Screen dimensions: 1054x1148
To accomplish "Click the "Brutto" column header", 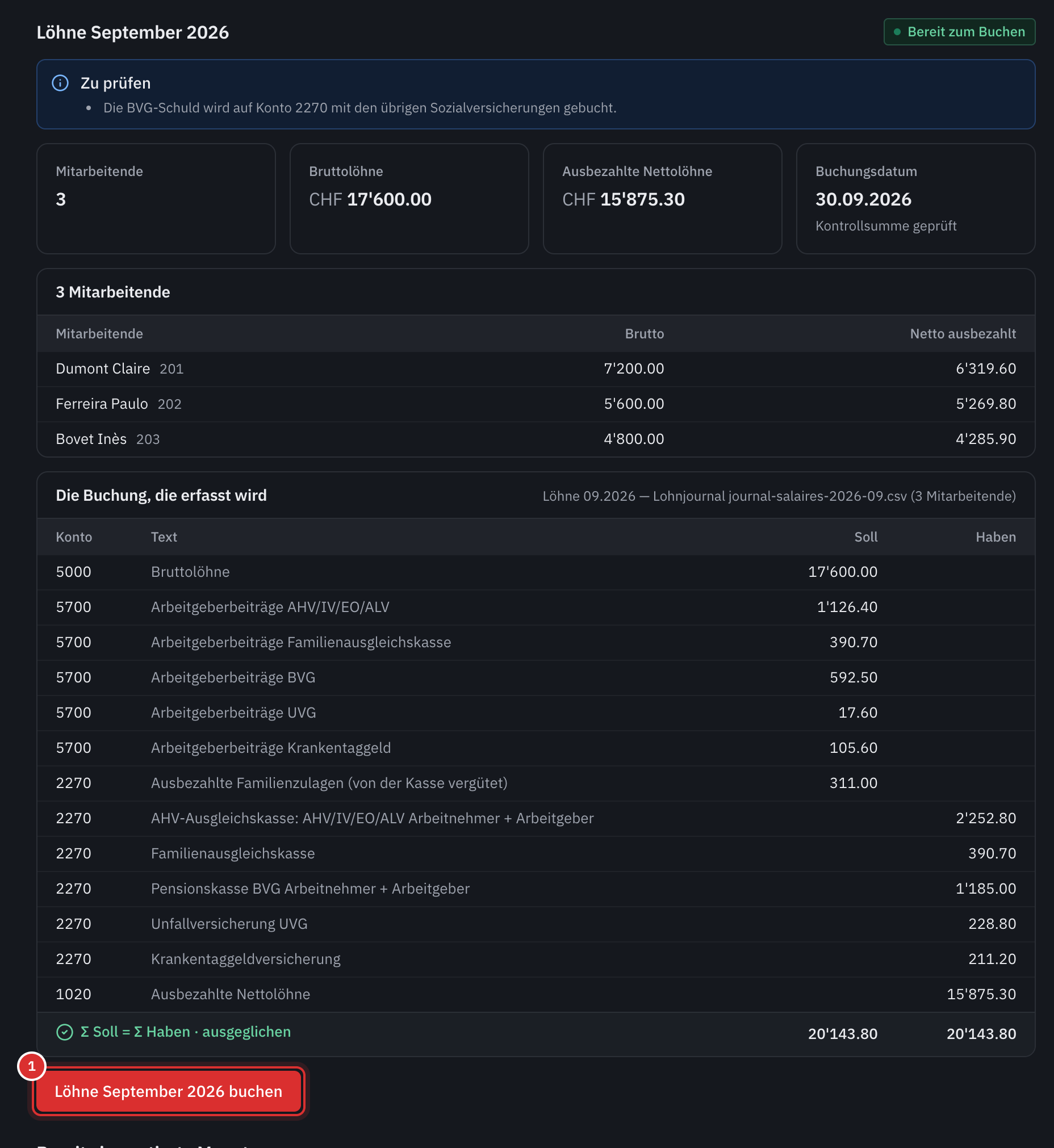I will tap(645, 334).
